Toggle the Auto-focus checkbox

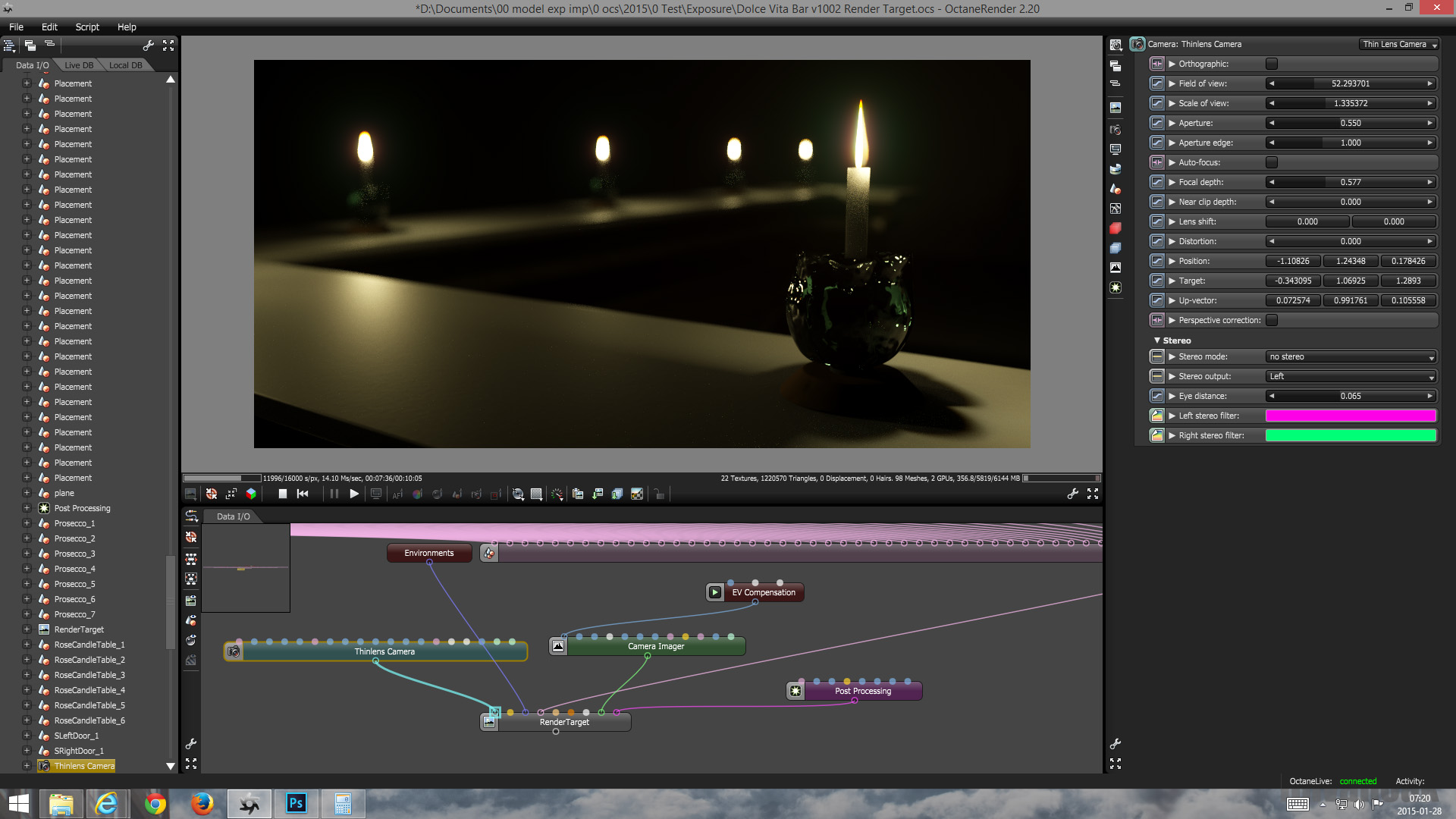coord(1272,162)
